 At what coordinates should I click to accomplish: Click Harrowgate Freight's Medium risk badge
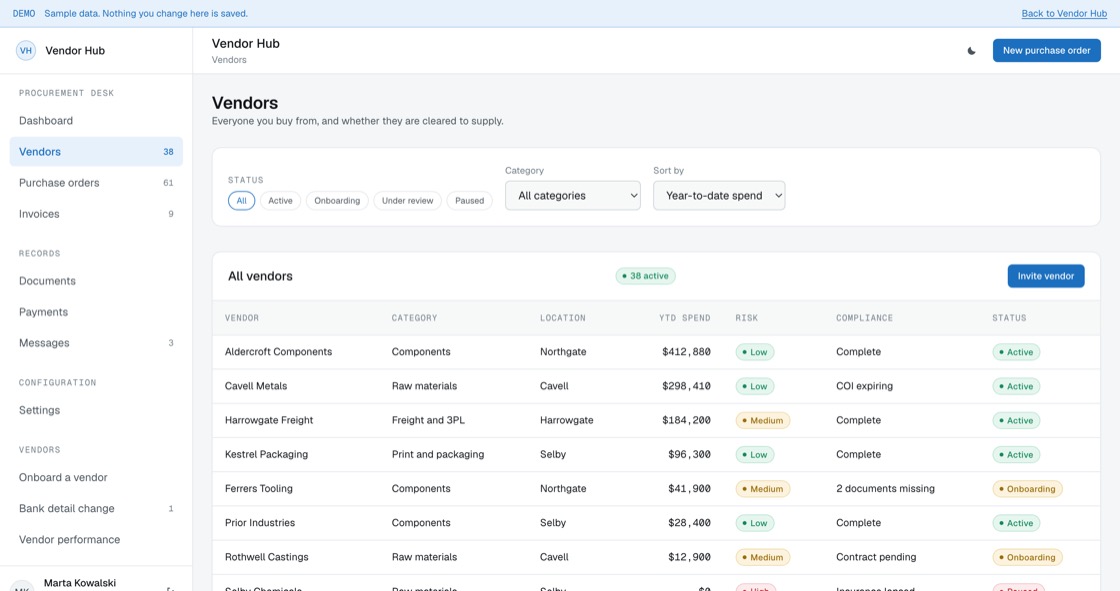click(x=763, y=421)
